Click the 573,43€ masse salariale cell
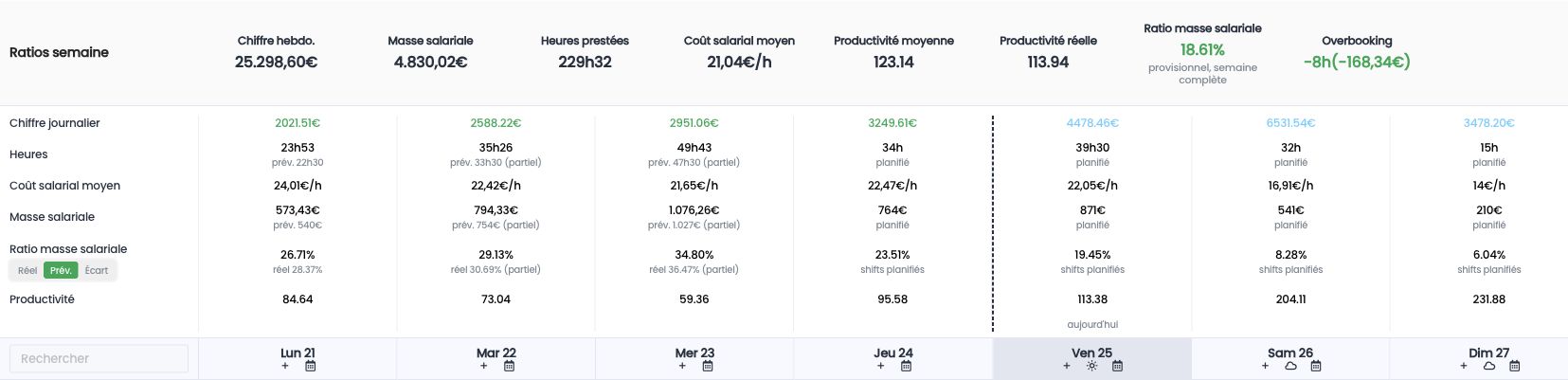The height and width of the screenshot is (380, 1568). pos(297,210)
